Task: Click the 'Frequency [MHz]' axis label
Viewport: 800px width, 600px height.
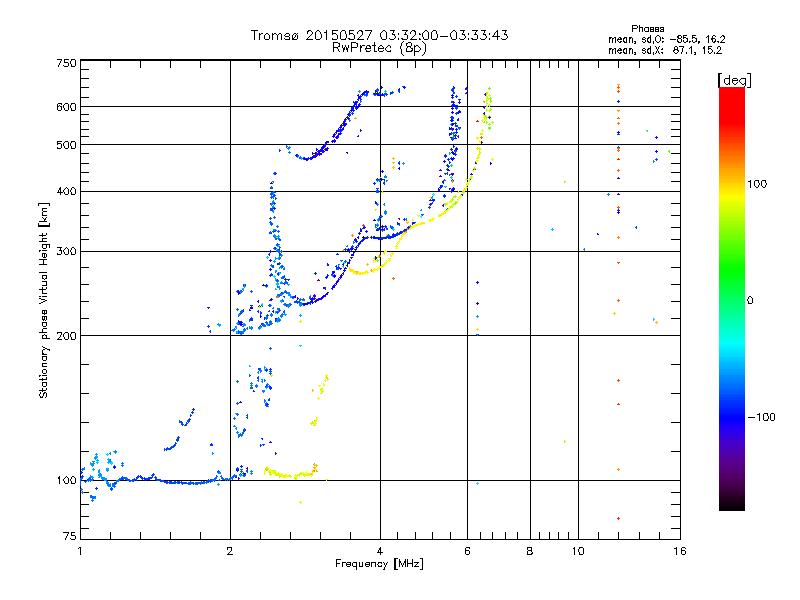Action: coord(379,564)
